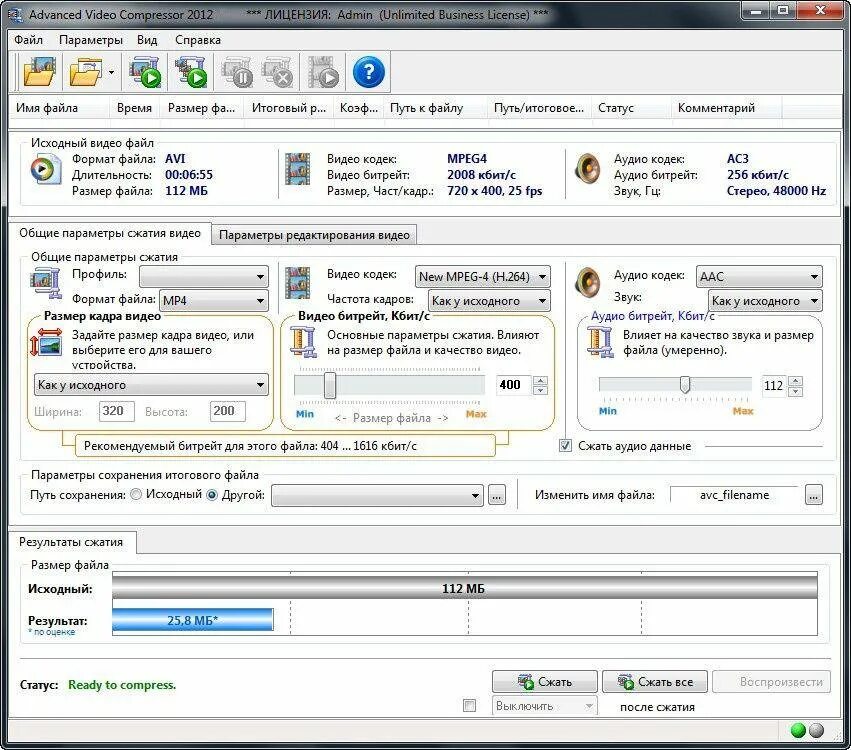Open Аудио кодек AAC dropdown

[x=759, y=276]
